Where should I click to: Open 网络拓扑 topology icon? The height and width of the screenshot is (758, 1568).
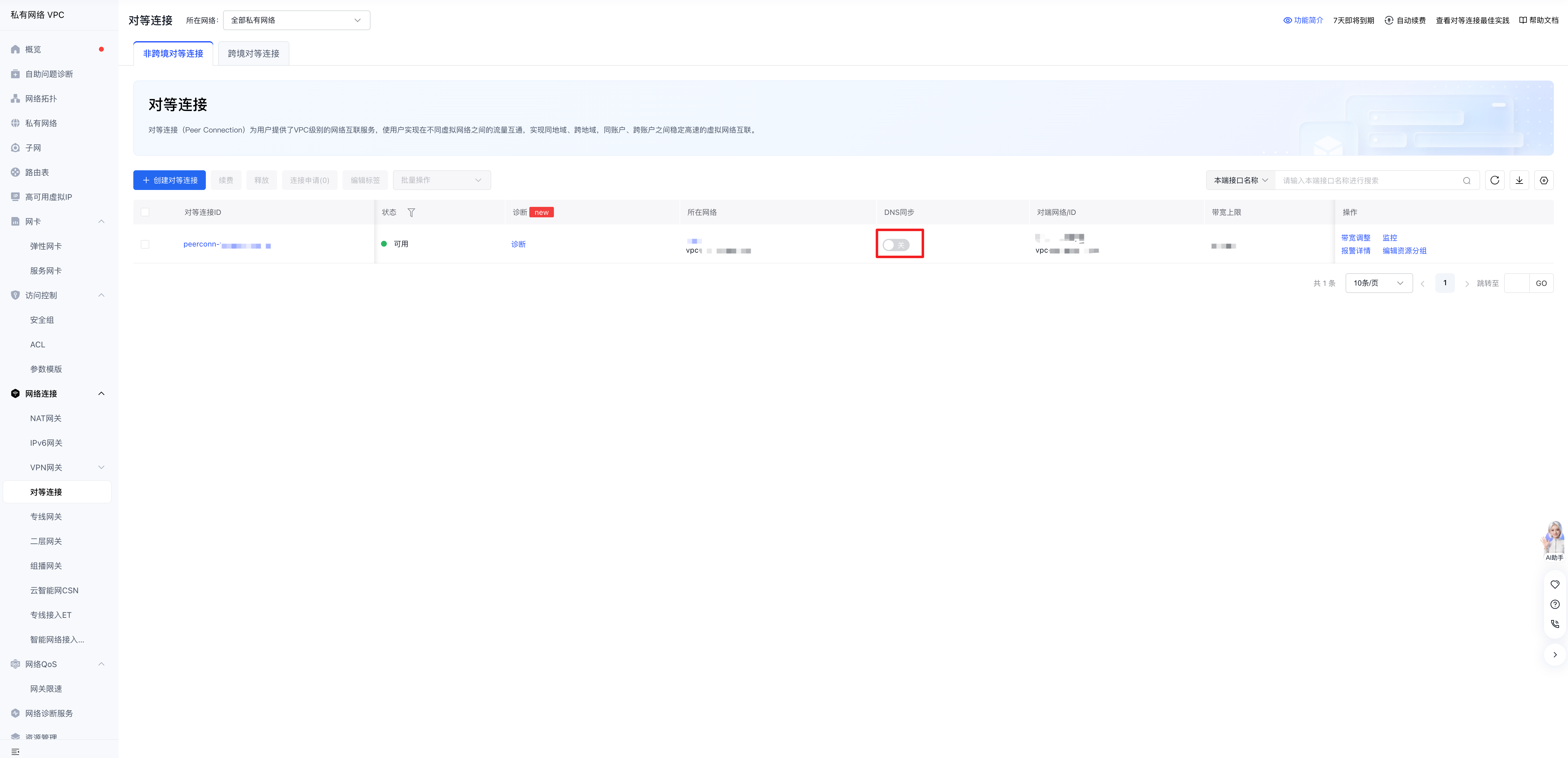[15, 99]
